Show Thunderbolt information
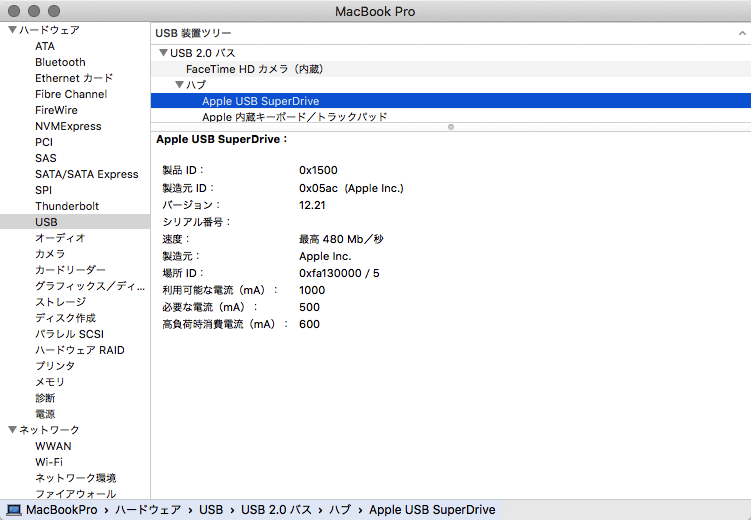 point(67,206)
